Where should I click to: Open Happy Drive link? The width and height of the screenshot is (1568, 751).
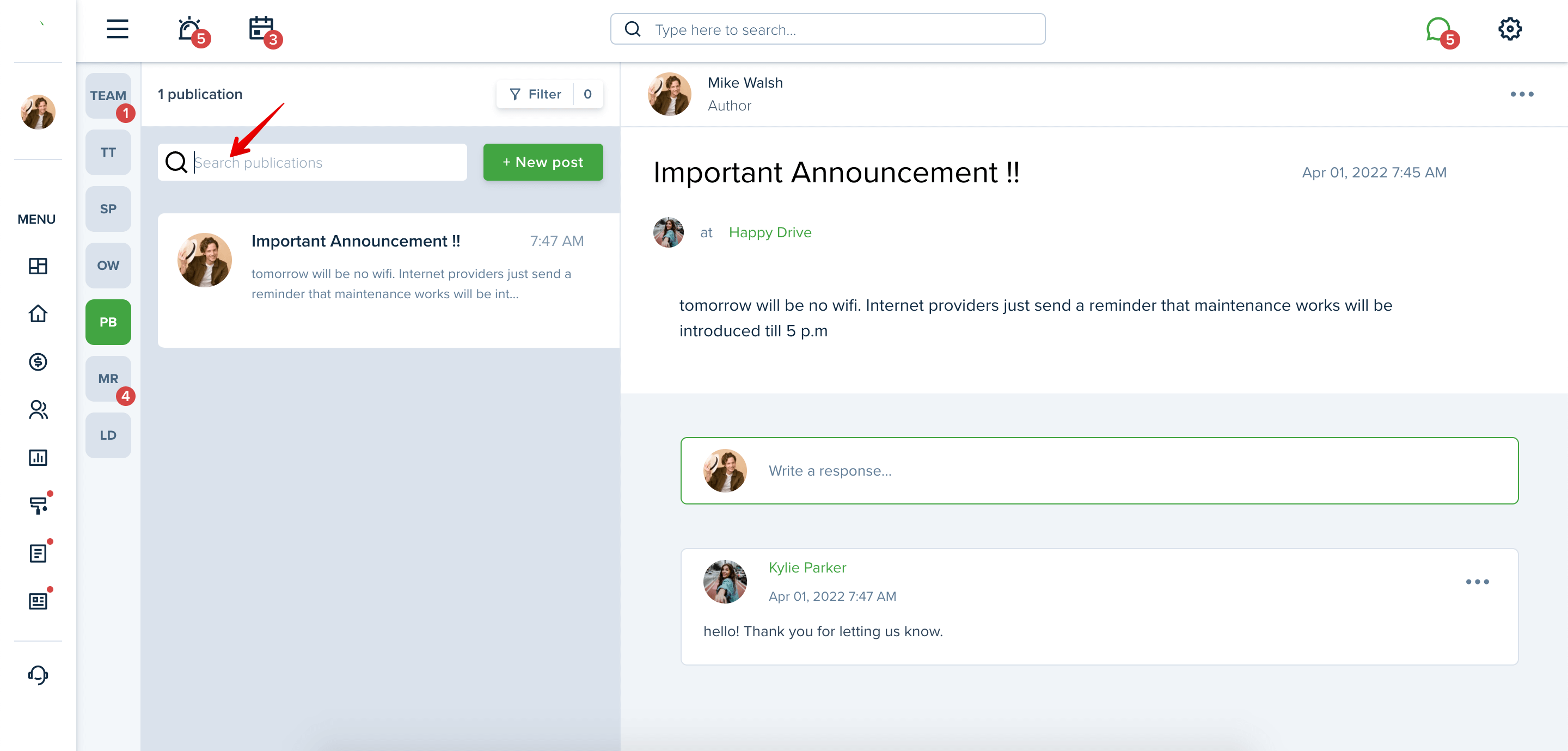[x=770, y=232]
